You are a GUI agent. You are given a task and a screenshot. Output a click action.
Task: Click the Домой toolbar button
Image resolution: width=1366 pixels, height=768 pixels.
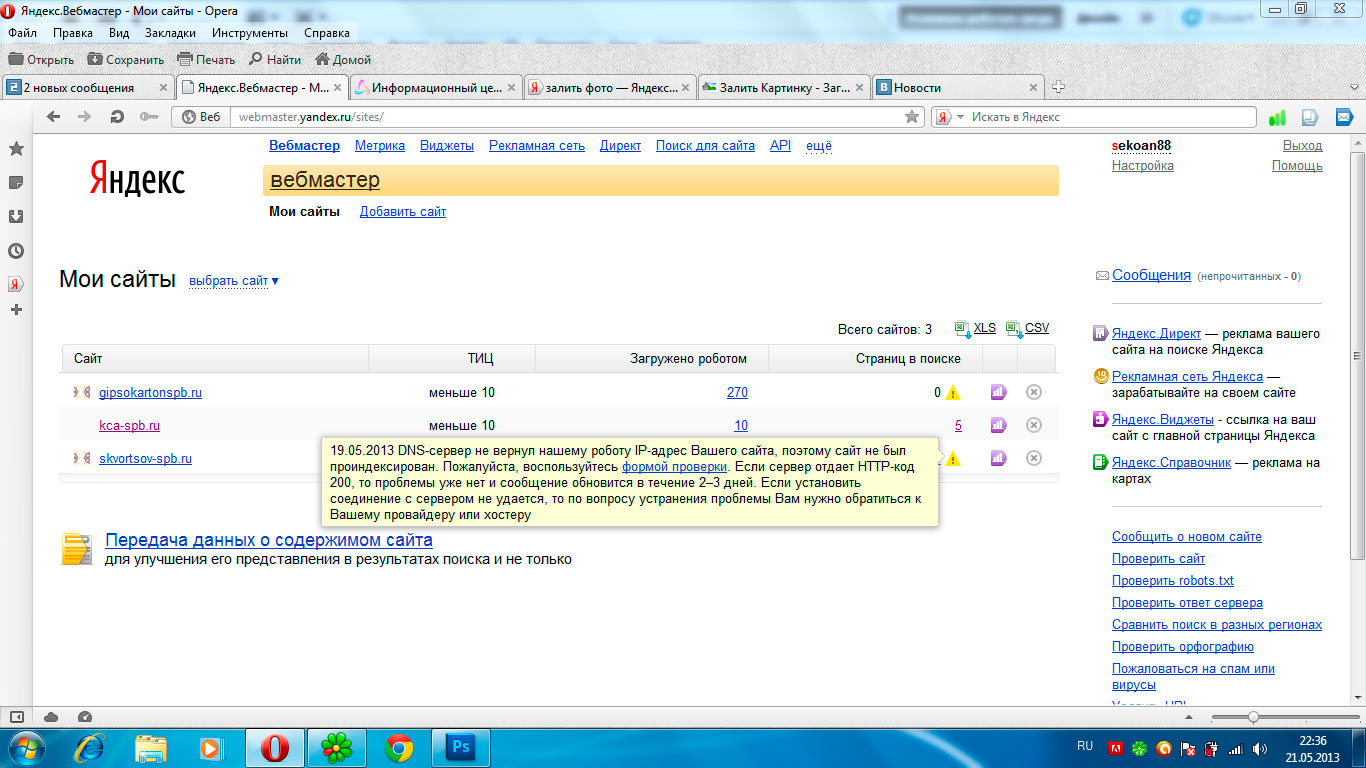click(x=342, y=59)
